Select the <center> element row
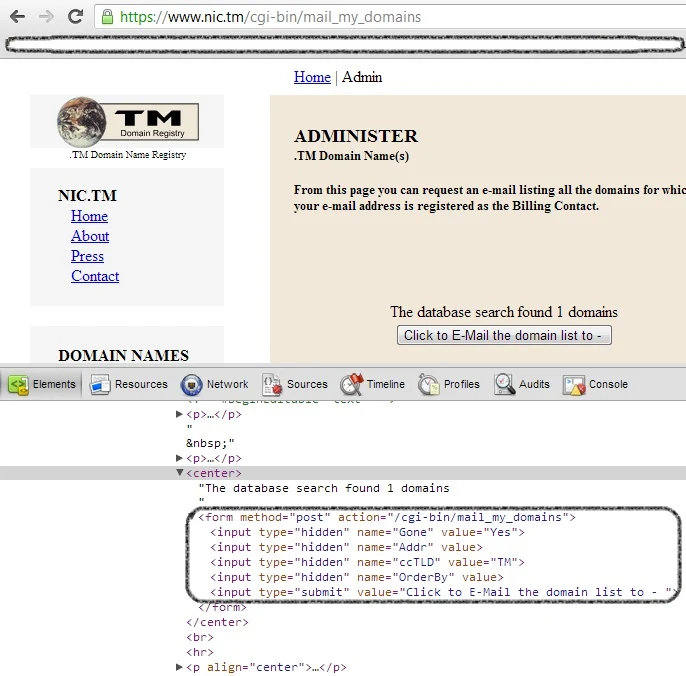This screenshot has width=686, height=676. tap(343, 473)
